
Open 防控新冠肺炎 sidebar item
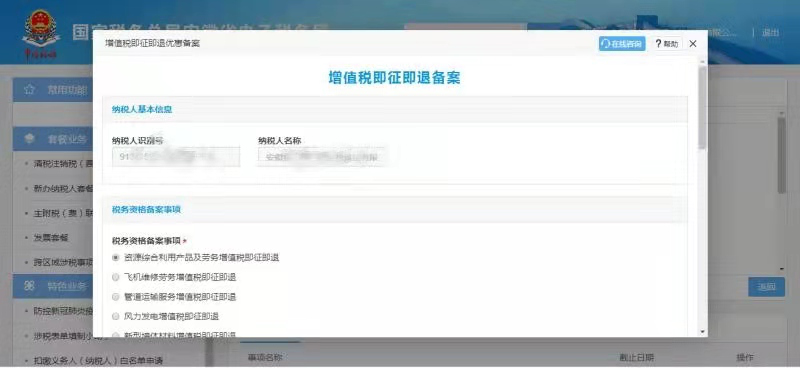click(x=63, y=311)
